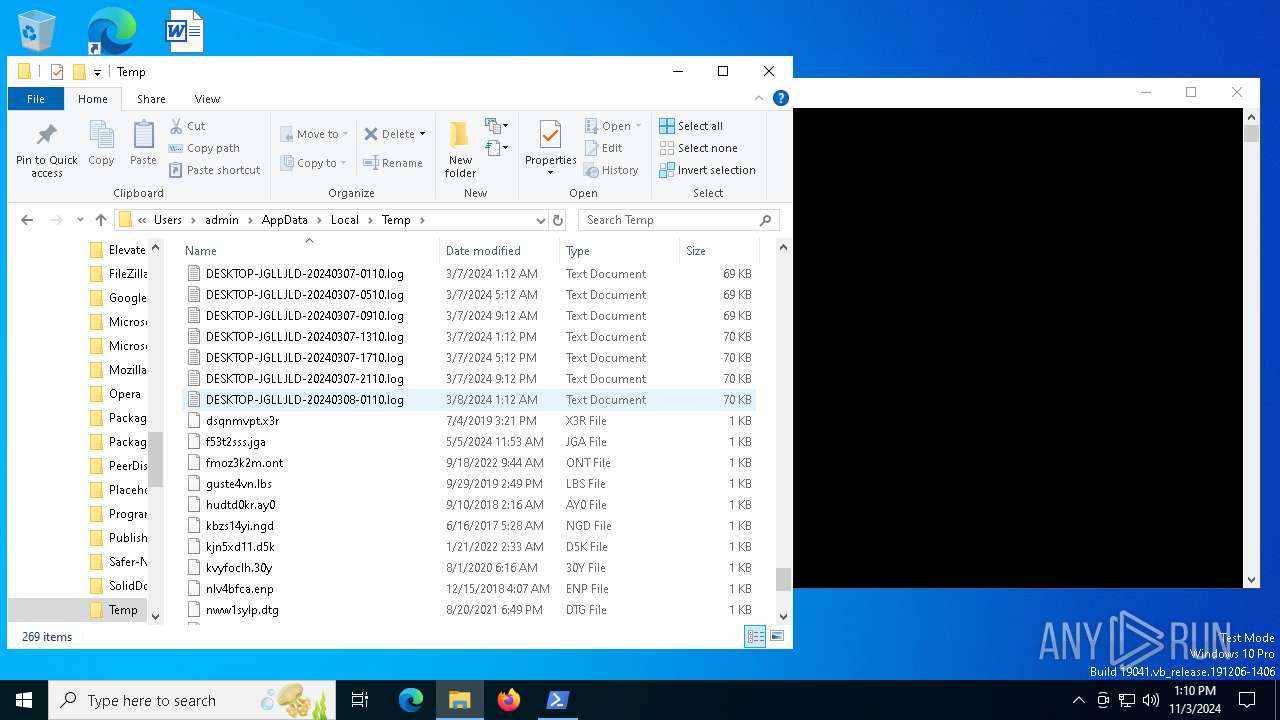Open PowerShell from the taskbar
The image size is (1280, 720).
click(558, 700)
